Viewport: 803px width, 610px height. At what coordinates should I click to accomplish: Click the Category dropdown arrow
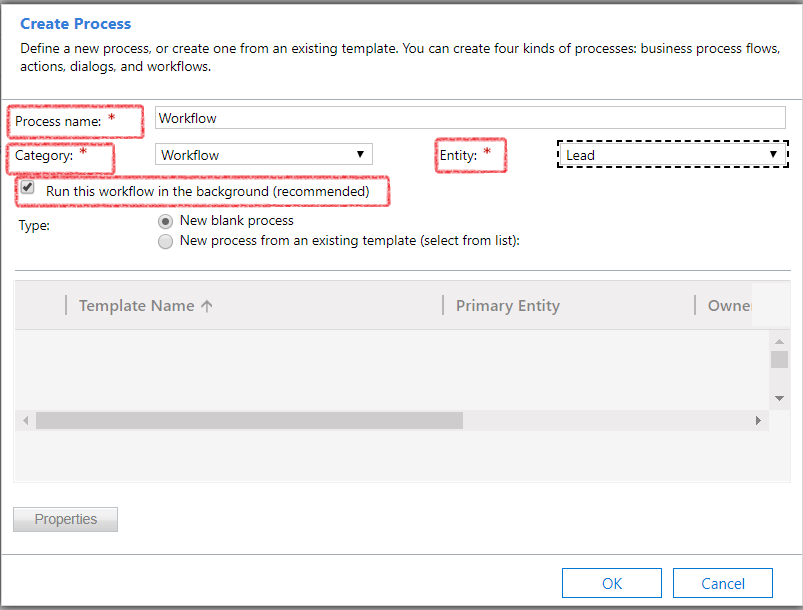360,154
